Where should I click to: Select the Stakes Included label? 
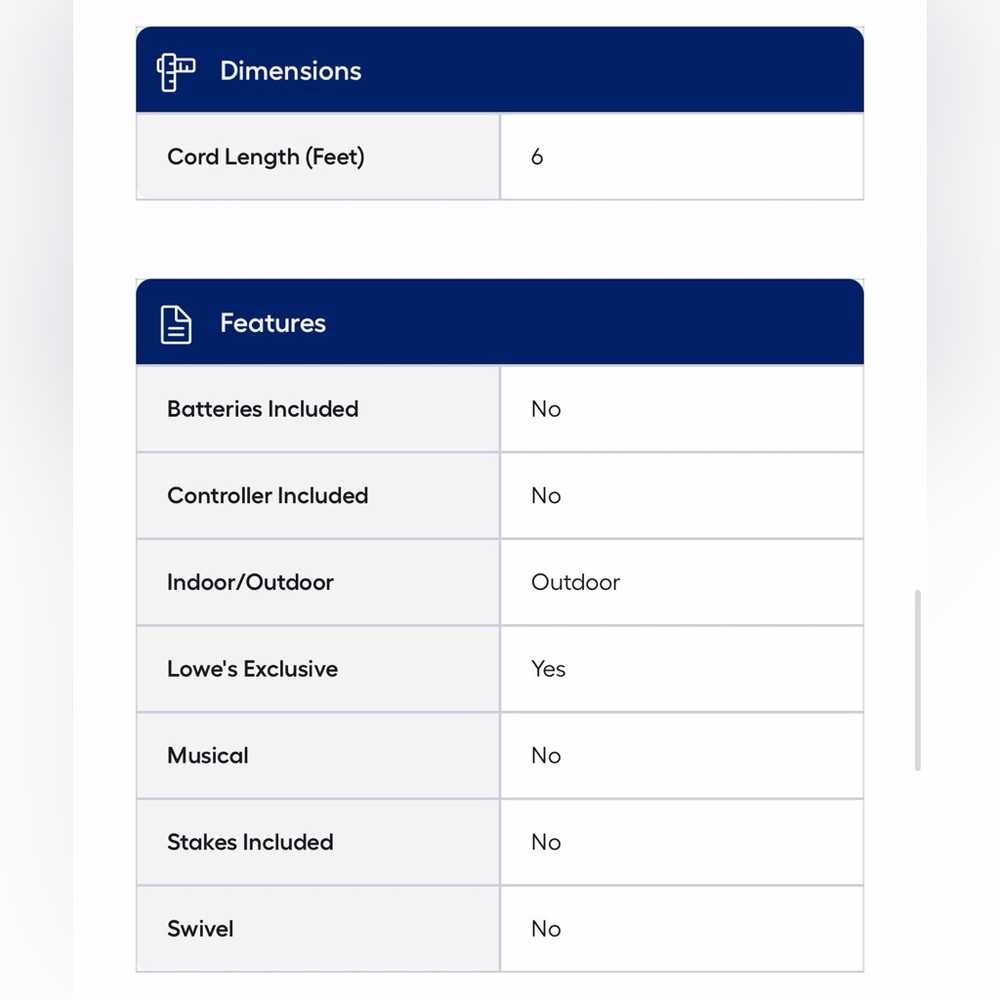pos(251,842)
